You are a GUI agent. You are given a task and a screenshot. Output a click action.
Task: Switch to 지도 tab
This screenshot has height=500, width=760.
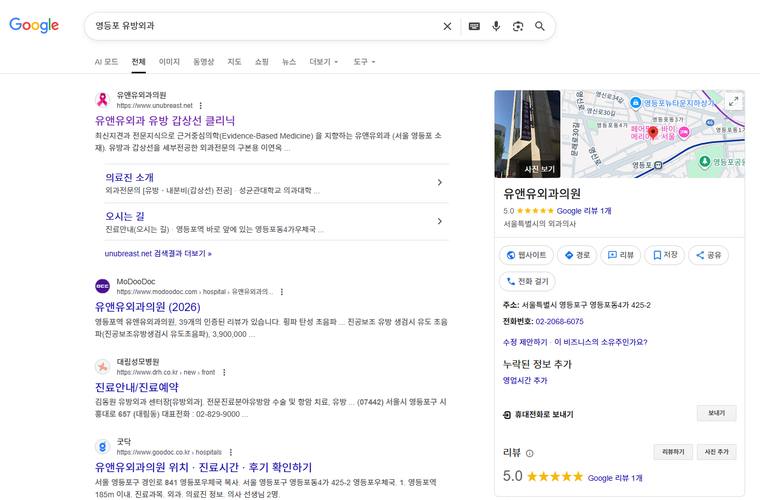click(235, 62)
